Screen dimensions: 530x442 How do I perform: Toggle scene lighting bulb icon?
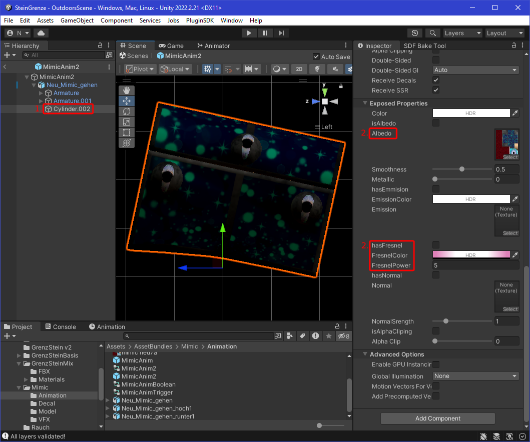[317, 69]
